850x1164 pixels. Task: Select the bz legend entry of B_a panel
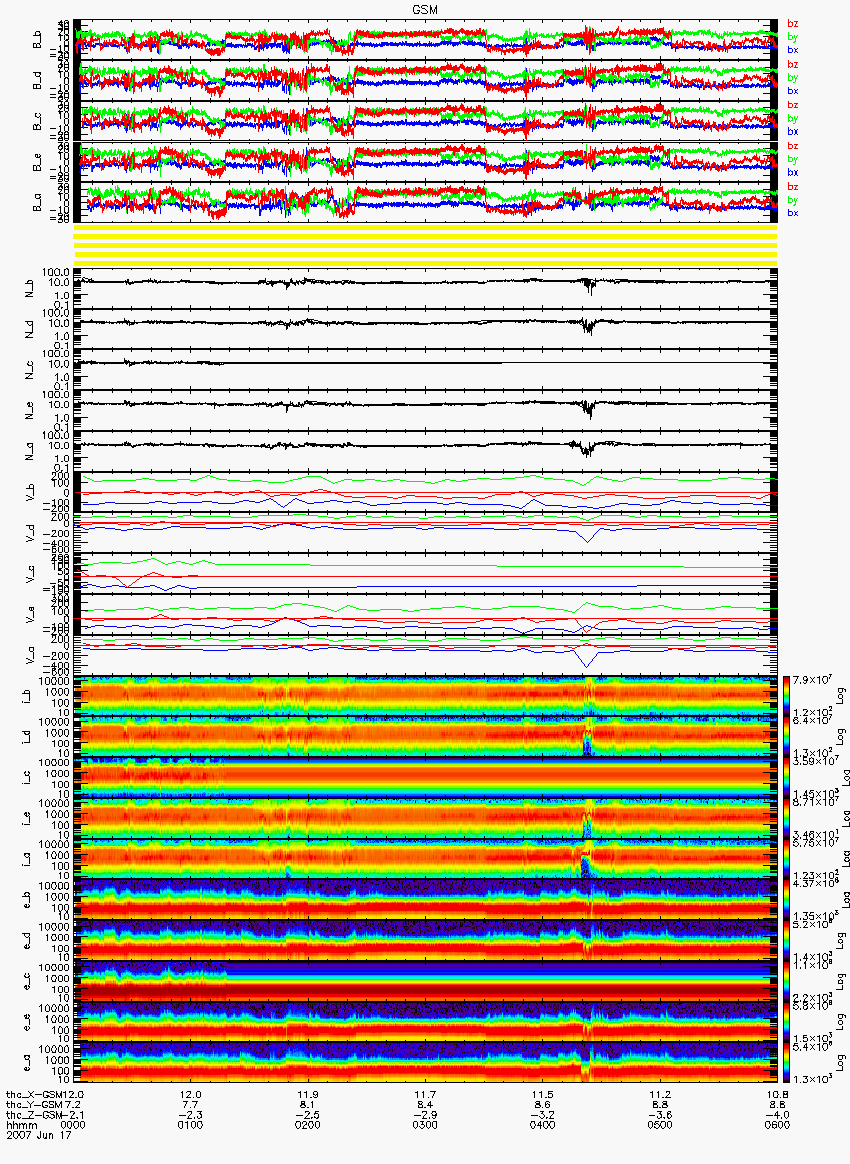coord(793,187)
